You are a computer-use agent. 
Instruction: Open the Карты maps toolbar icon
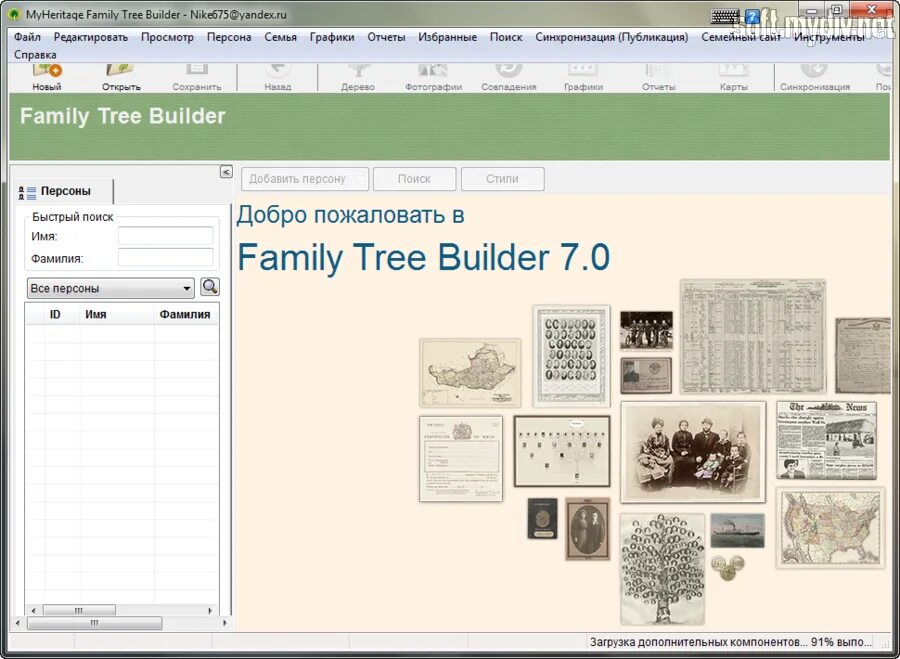pos(734,77)
